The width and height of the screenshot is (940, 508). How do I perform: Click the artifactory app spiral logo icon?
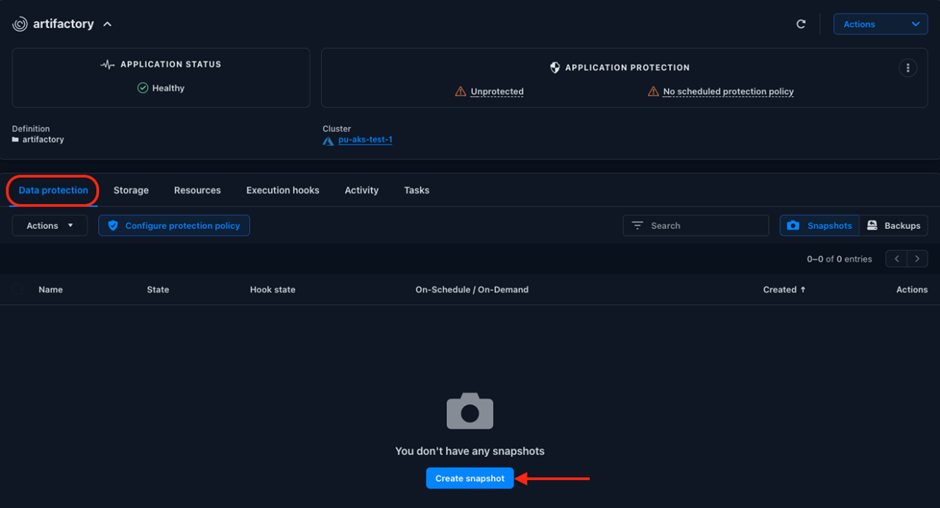pos(20,24)
